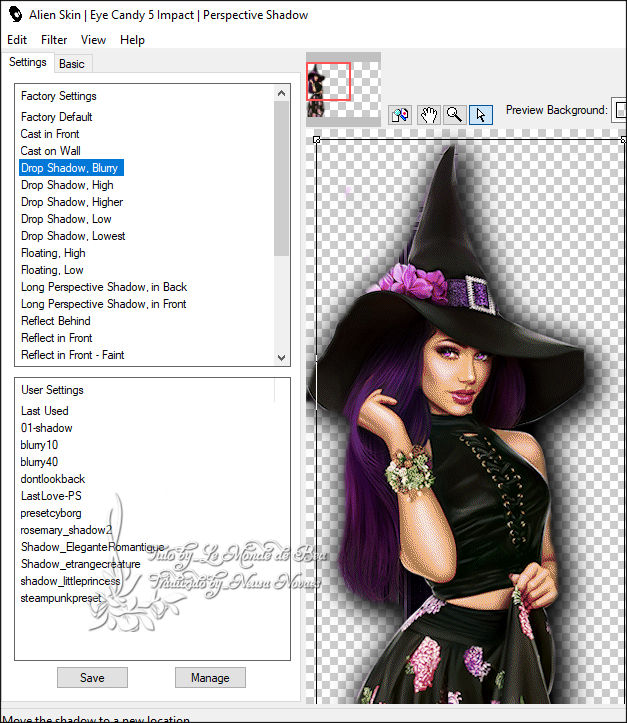Select the Drop Shadow, High preset
The height and width of the screenshot is (723, 627).
pos(67,185)
